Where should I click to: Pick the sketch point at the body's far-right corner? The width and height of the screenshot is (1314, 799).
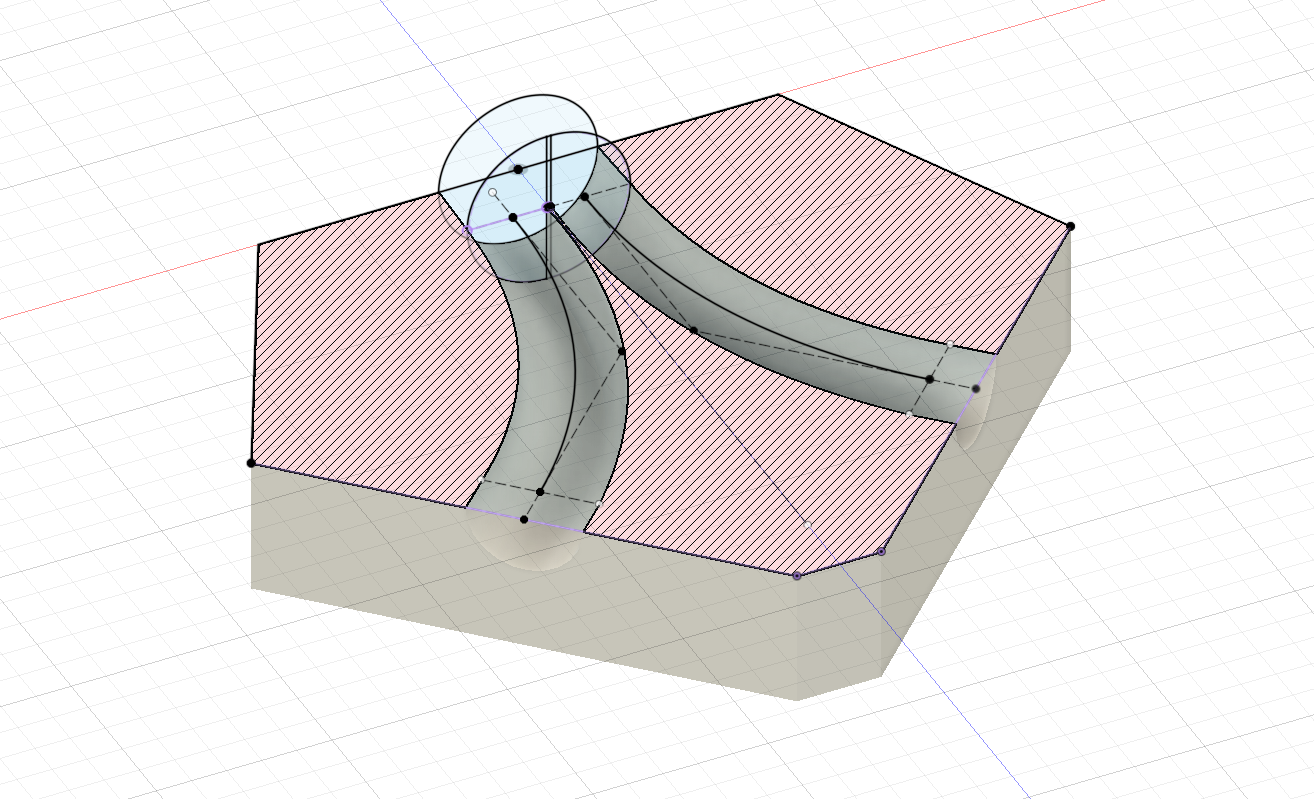coord(1070,226)
